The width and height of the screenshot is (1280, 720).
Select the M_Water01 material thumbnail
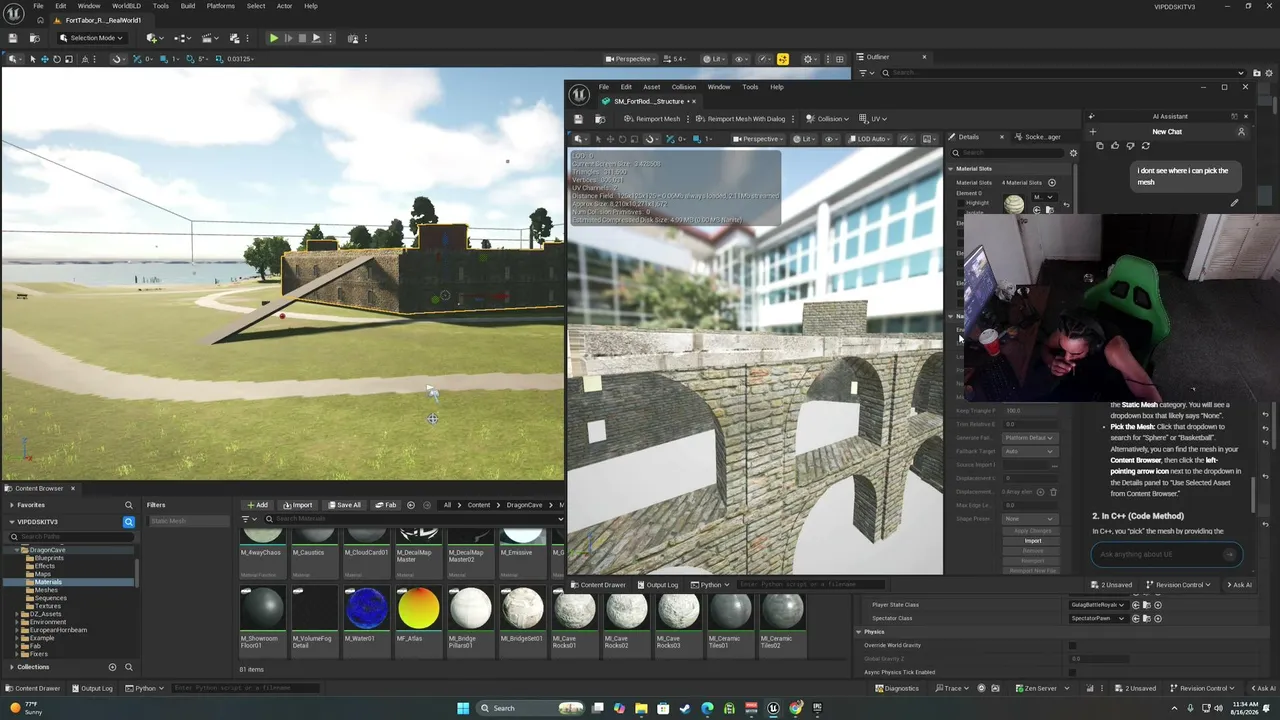pos(366,609)
